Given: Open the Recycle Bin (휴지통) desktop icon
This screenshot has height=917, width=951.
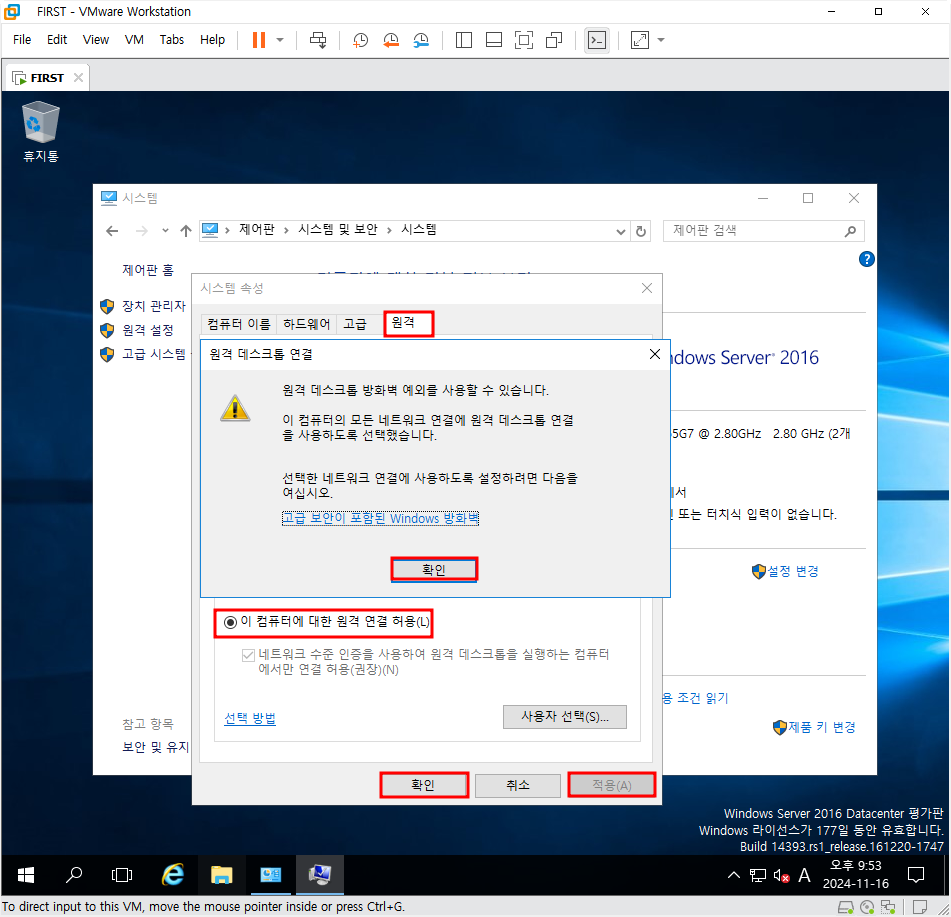Looking at the screenshot, I should click(x=41, y=131).
